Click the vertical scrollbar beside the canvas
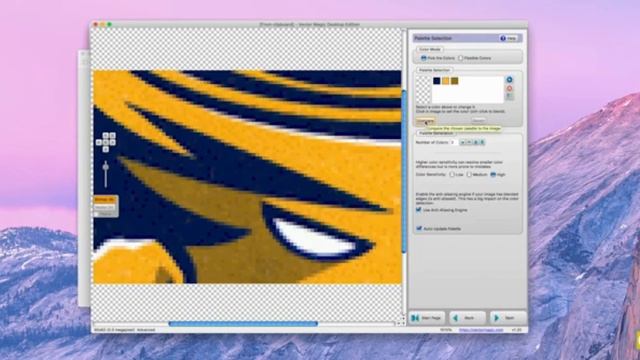Screen dimensions: 640x360 404,171
